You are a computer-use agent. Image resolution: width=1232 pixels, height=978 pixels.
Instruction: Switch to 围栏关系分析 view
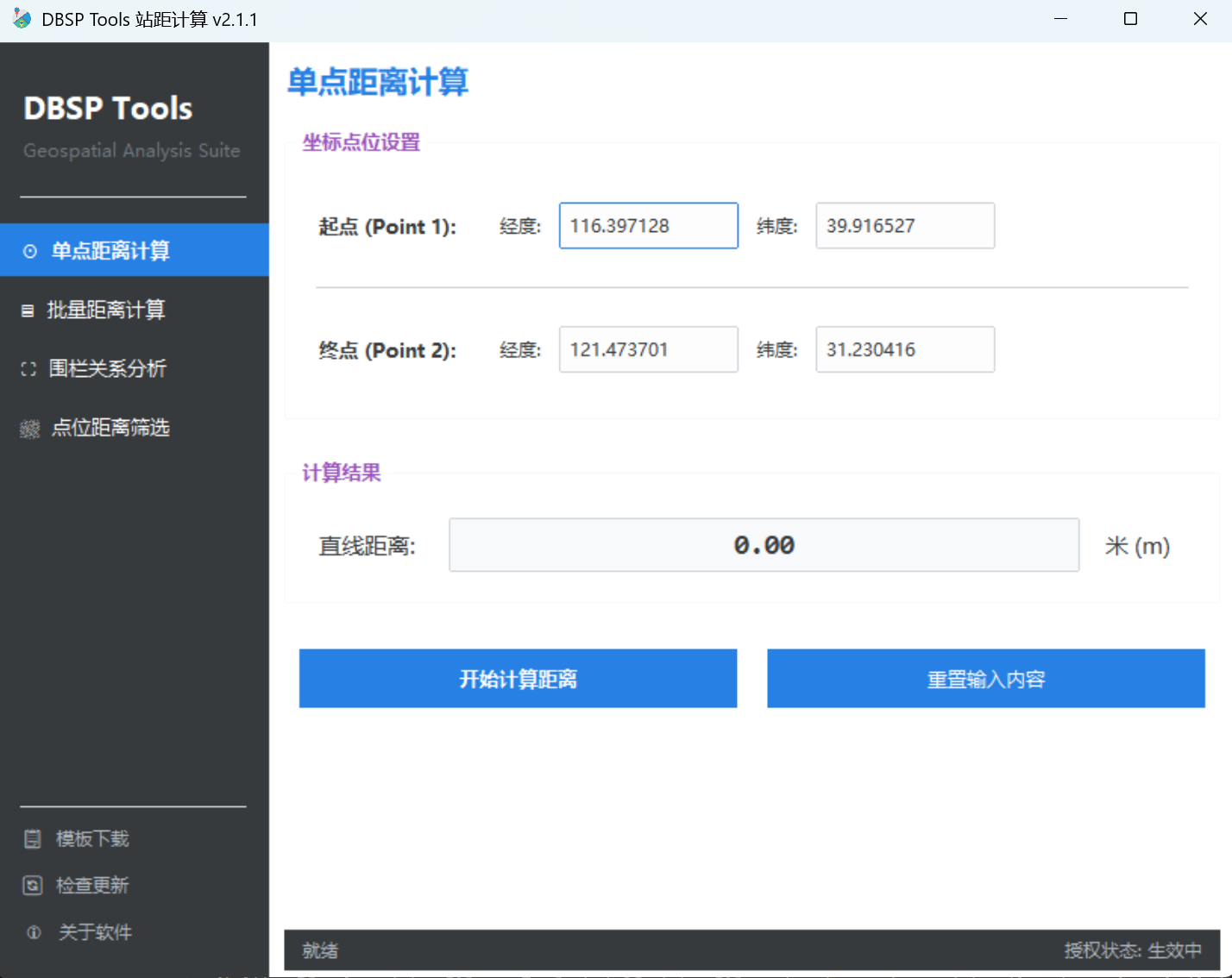(107, 368)
